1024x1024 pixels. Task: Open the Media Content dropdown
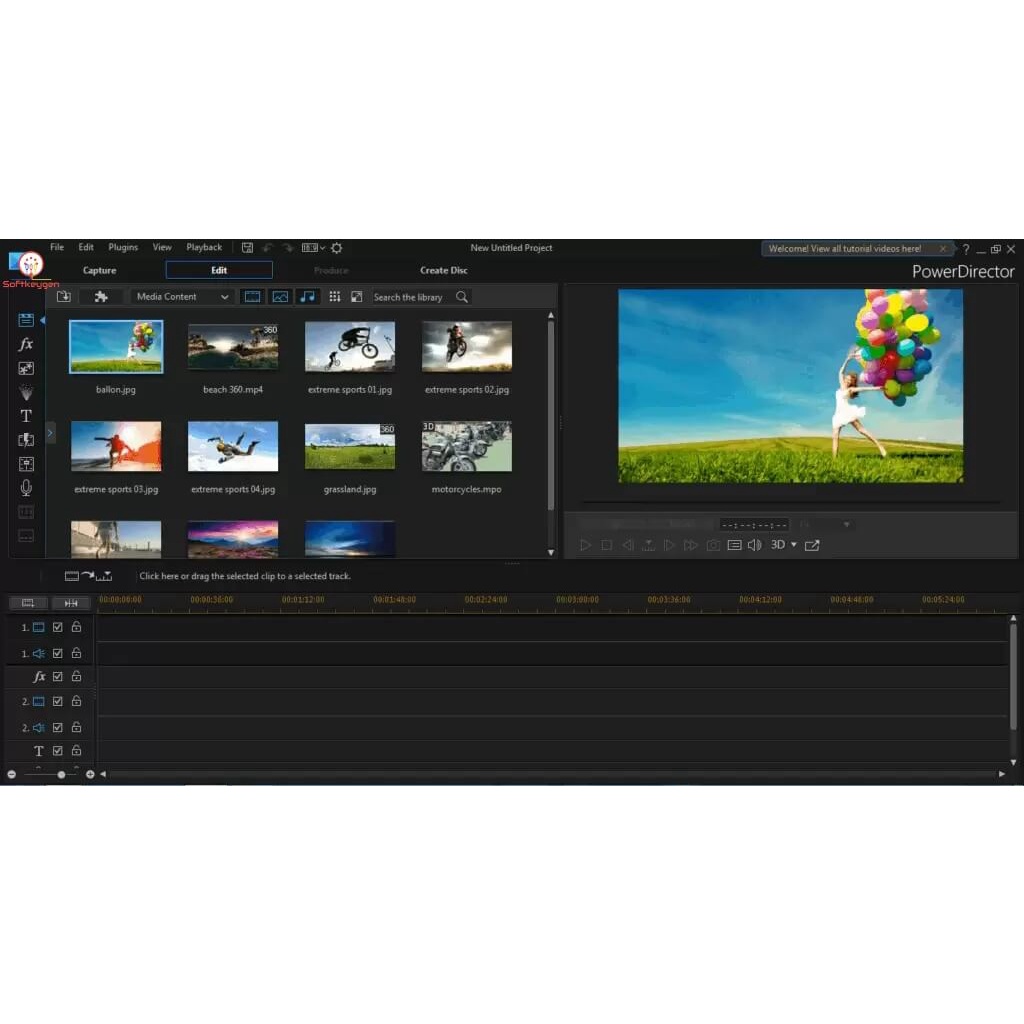click(x=181, y=296)
